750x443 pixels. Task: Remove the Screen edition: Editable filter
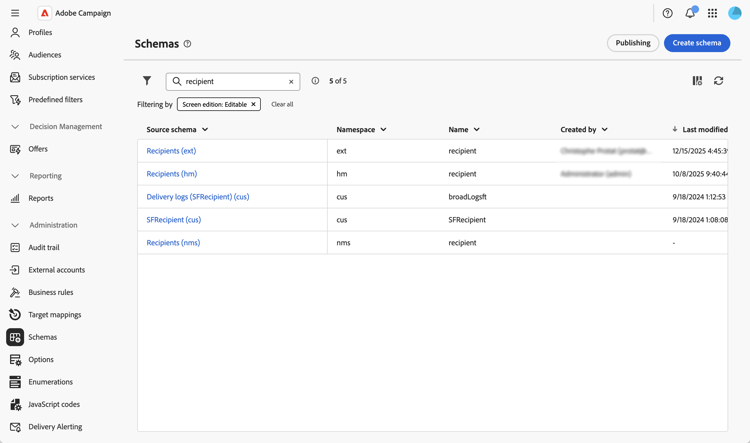(254, 104)
